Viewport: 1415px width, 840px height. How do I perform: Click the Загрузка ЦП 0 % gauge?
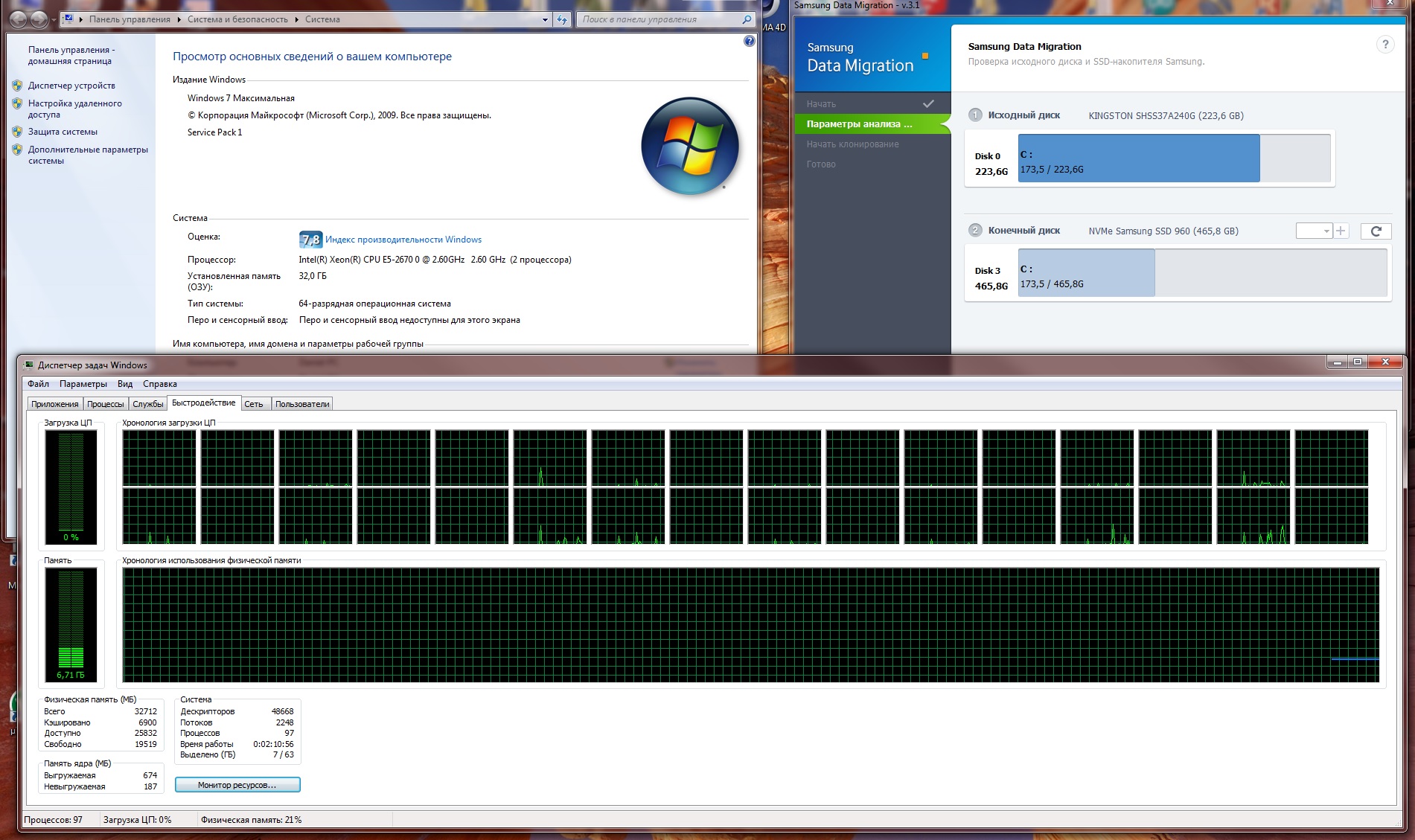(71, 487)
